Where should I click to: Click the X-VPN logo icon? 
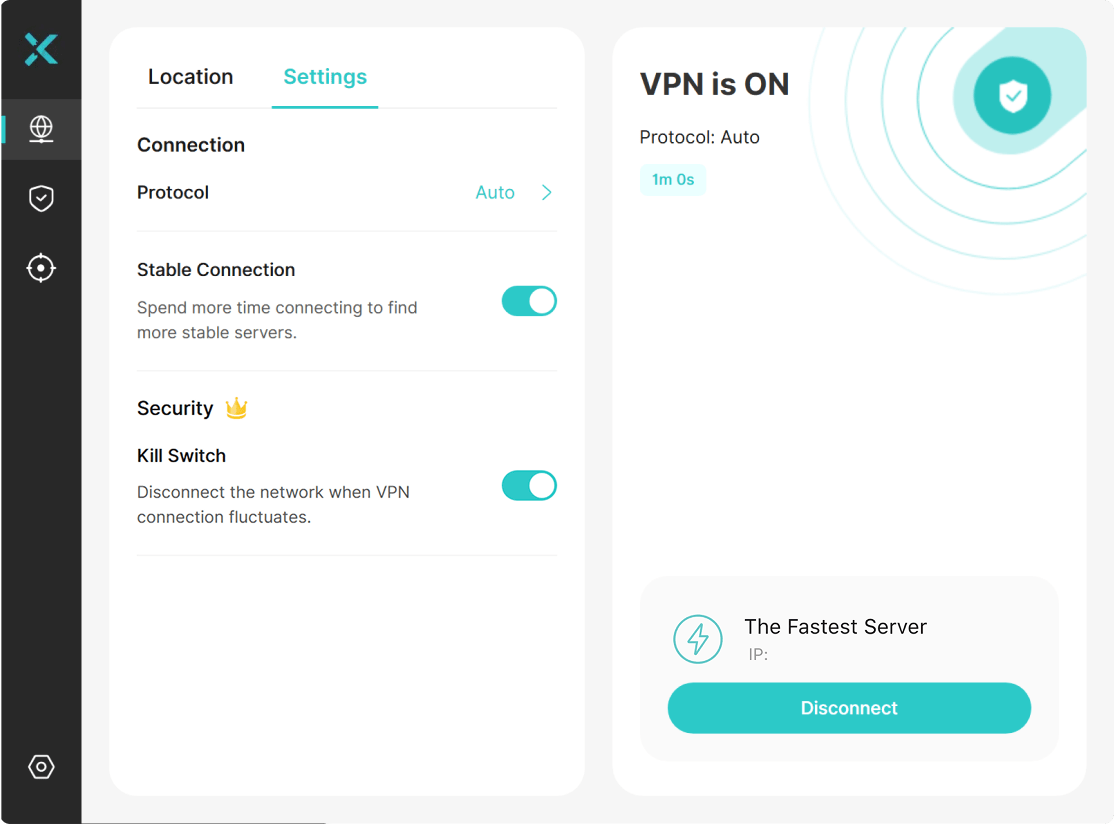(41, 50)
